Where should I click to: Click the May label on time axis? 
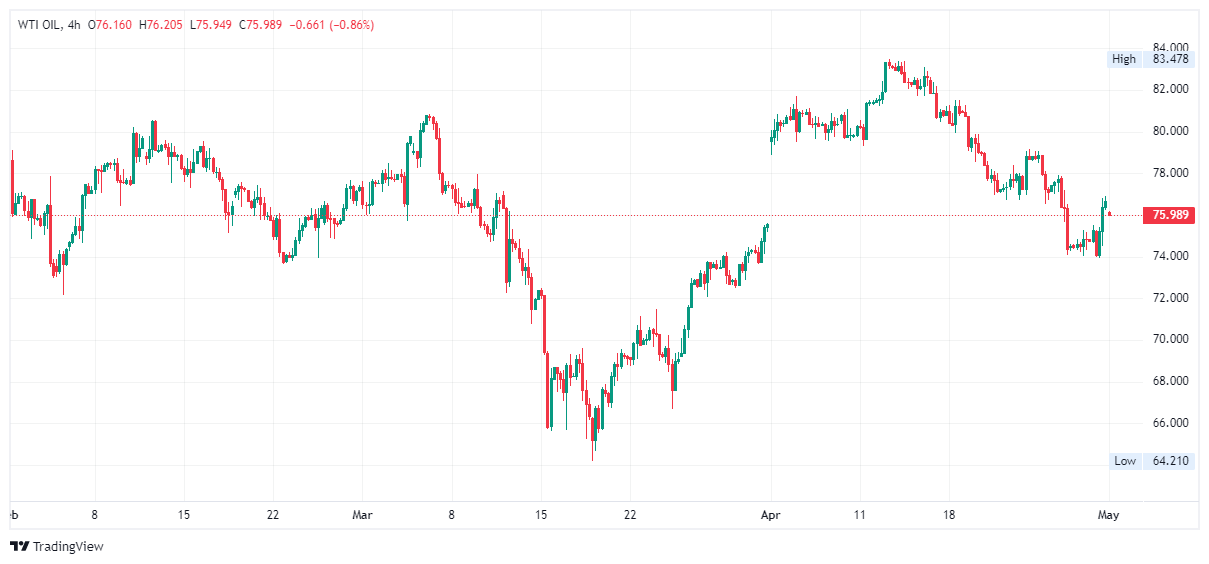tap(1108, 515)
